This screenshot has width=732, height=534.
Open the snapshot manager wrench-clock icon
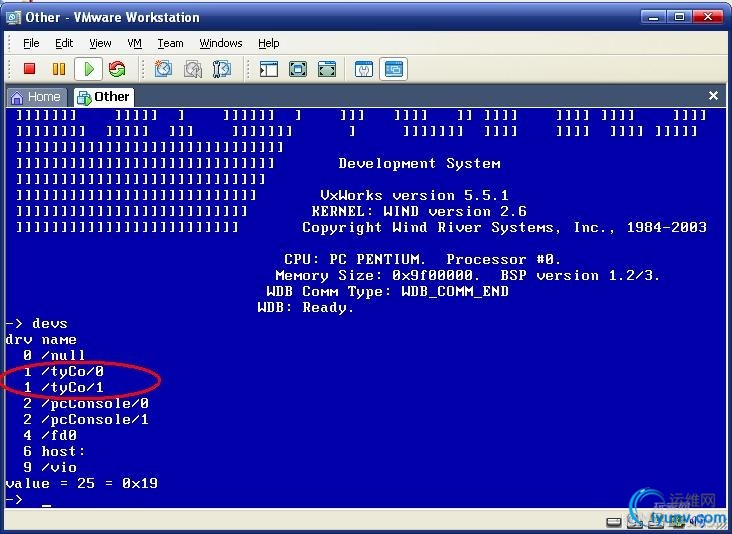(222, 69)
